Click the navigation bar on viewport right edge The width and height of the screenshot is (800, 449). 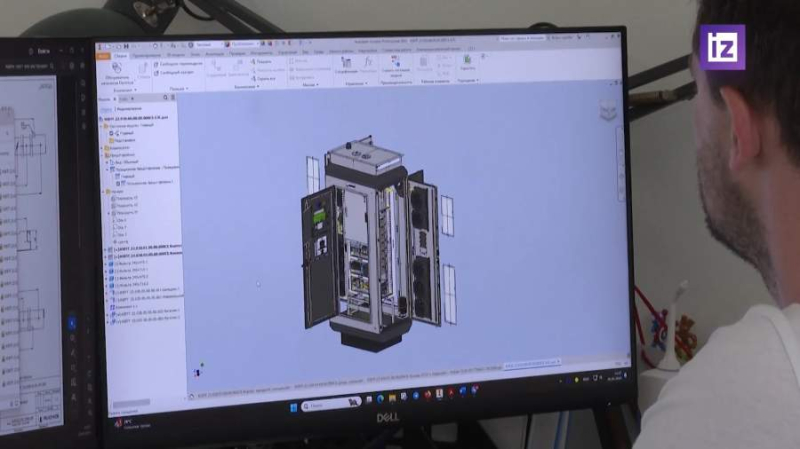tap(620, 160)
